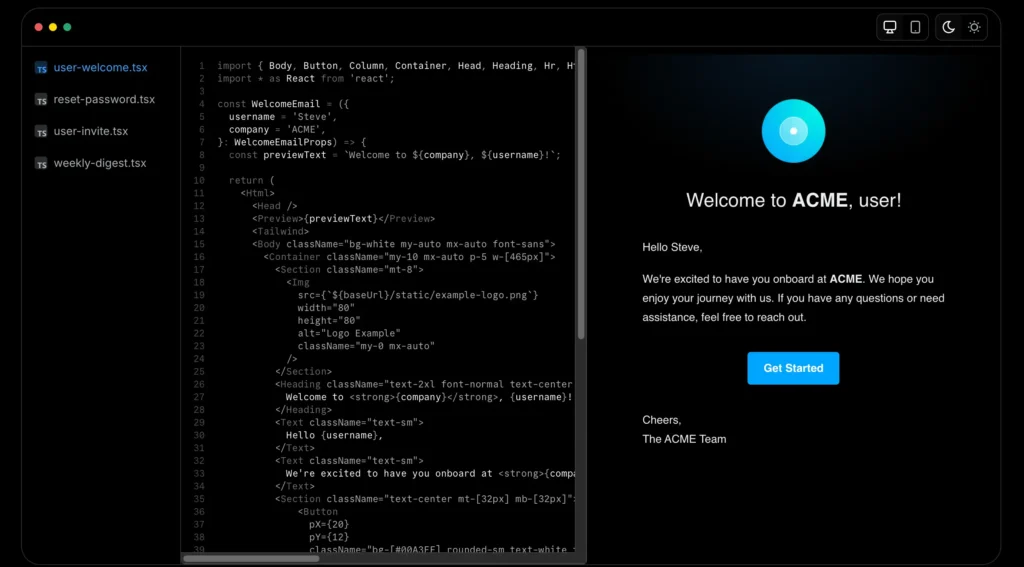Enable dark theme with moon icon
This screenshot has width=1024, height=567.
(949, 27)
